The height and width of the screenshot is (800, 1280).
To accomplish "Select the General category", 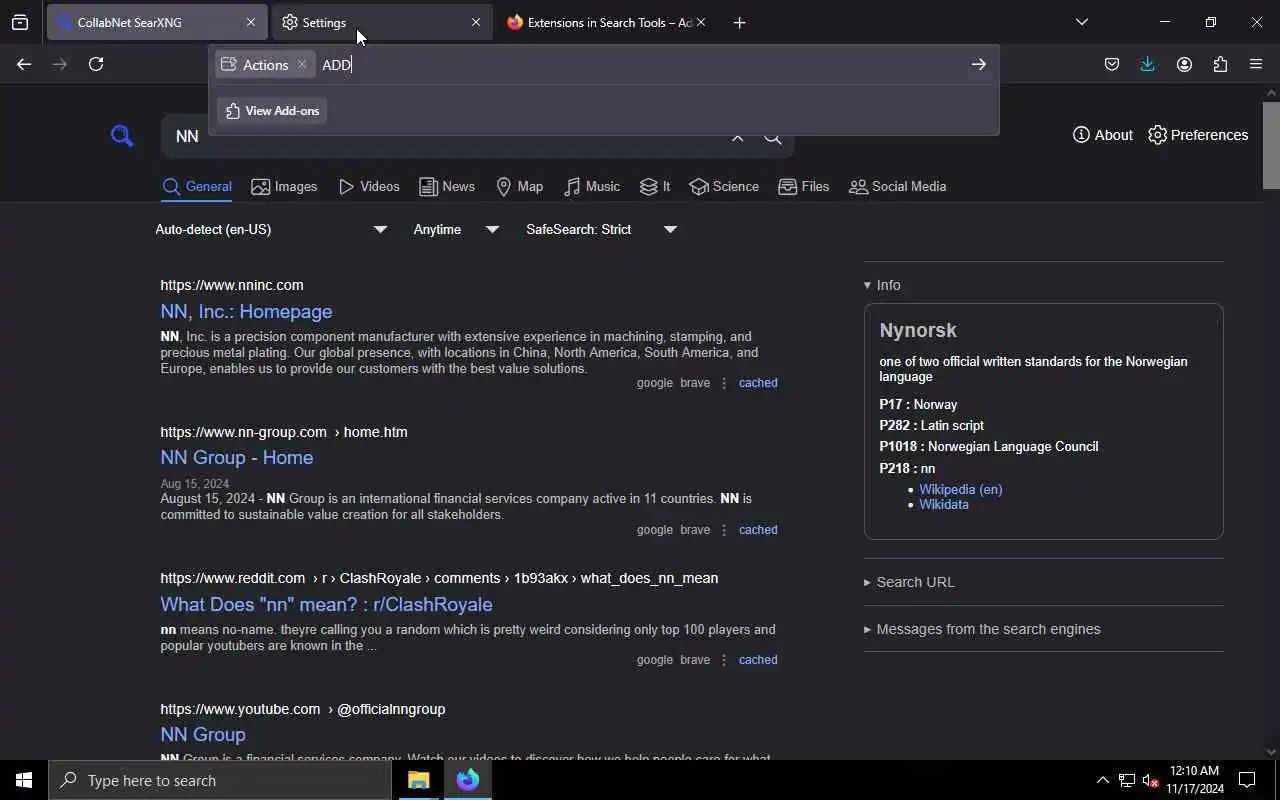I will tap(197, 187).
